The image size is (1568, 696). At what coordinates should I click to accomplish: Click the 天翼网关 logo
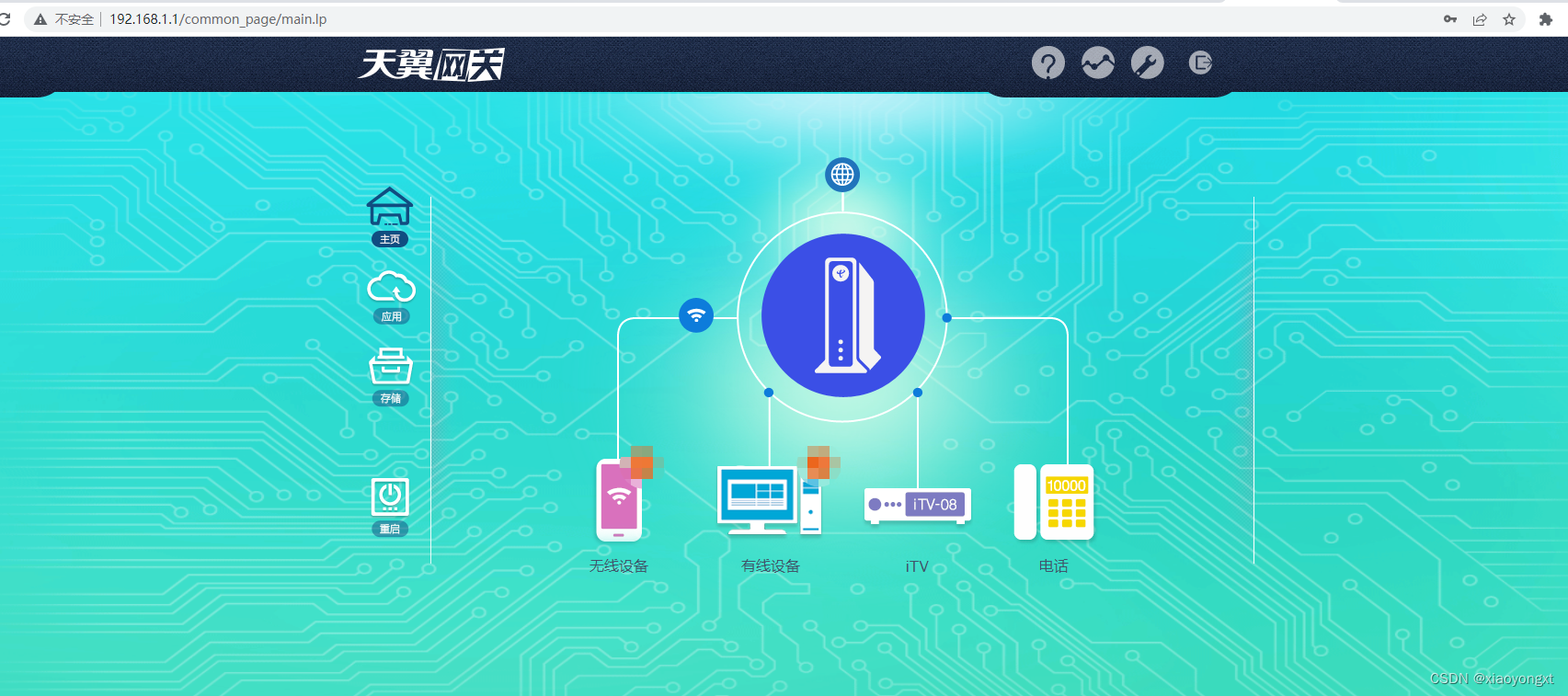click(x=431, y=64)
